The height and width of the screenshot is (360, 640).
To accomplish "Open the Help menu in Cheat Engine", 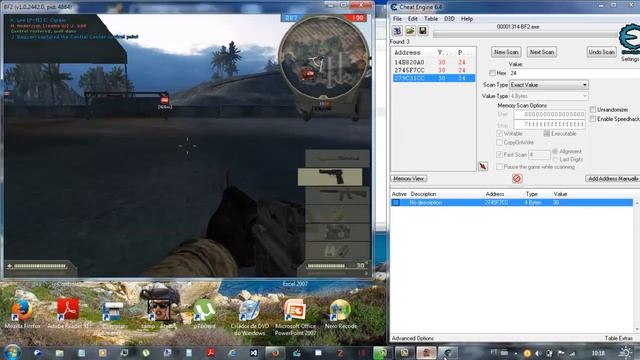I will tap(467, 19).
